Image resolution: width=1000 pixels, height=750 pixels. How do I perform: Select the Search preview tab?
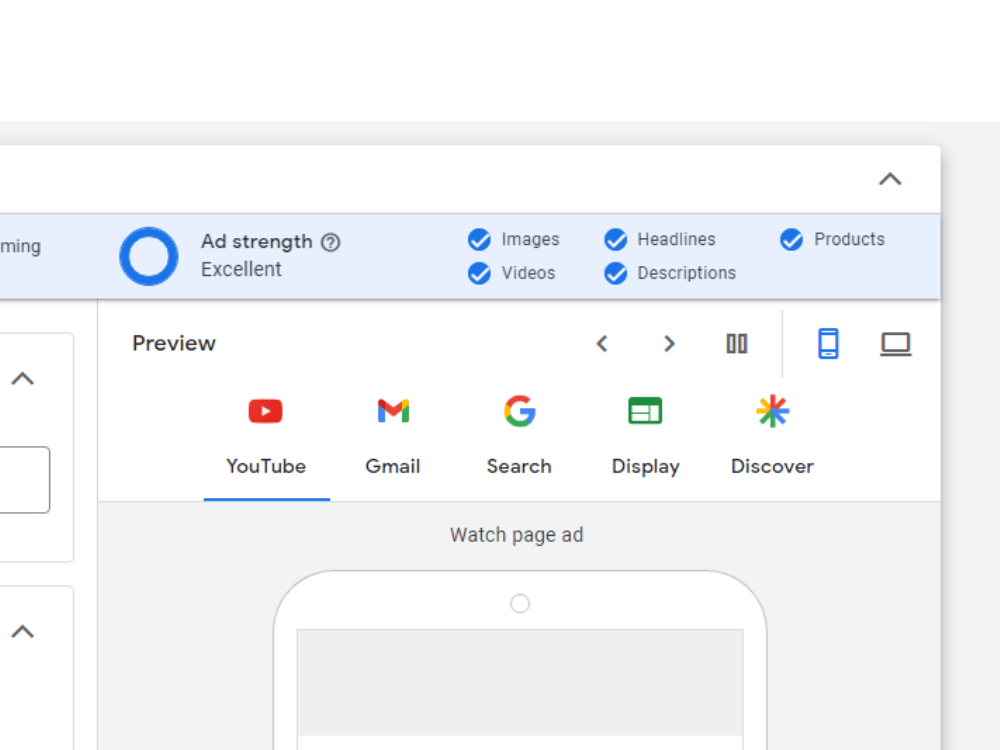519,440
